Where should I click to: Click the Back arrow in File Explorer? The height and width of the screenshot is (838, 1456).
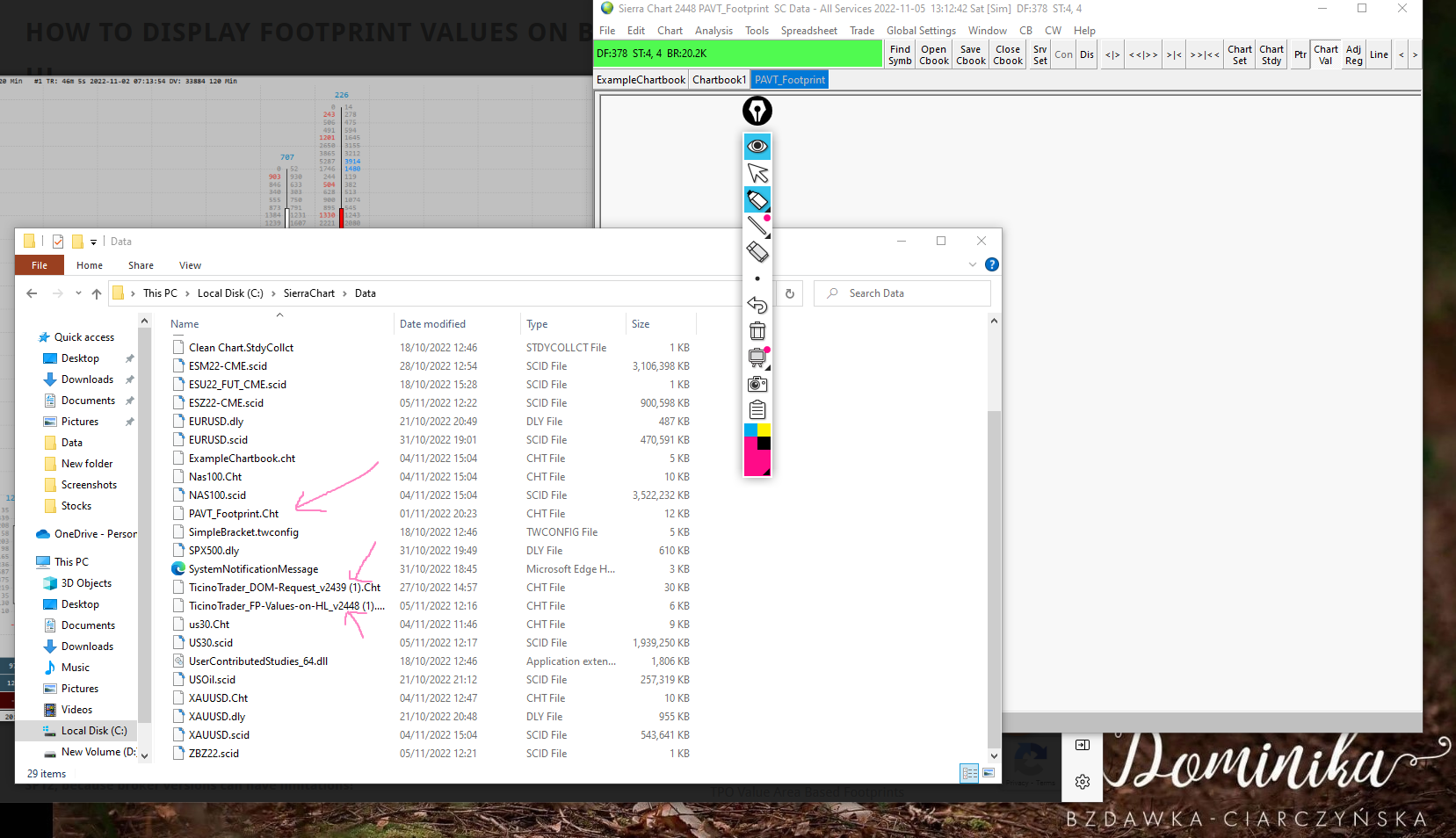pyautogui.click(x=32, y=293)
